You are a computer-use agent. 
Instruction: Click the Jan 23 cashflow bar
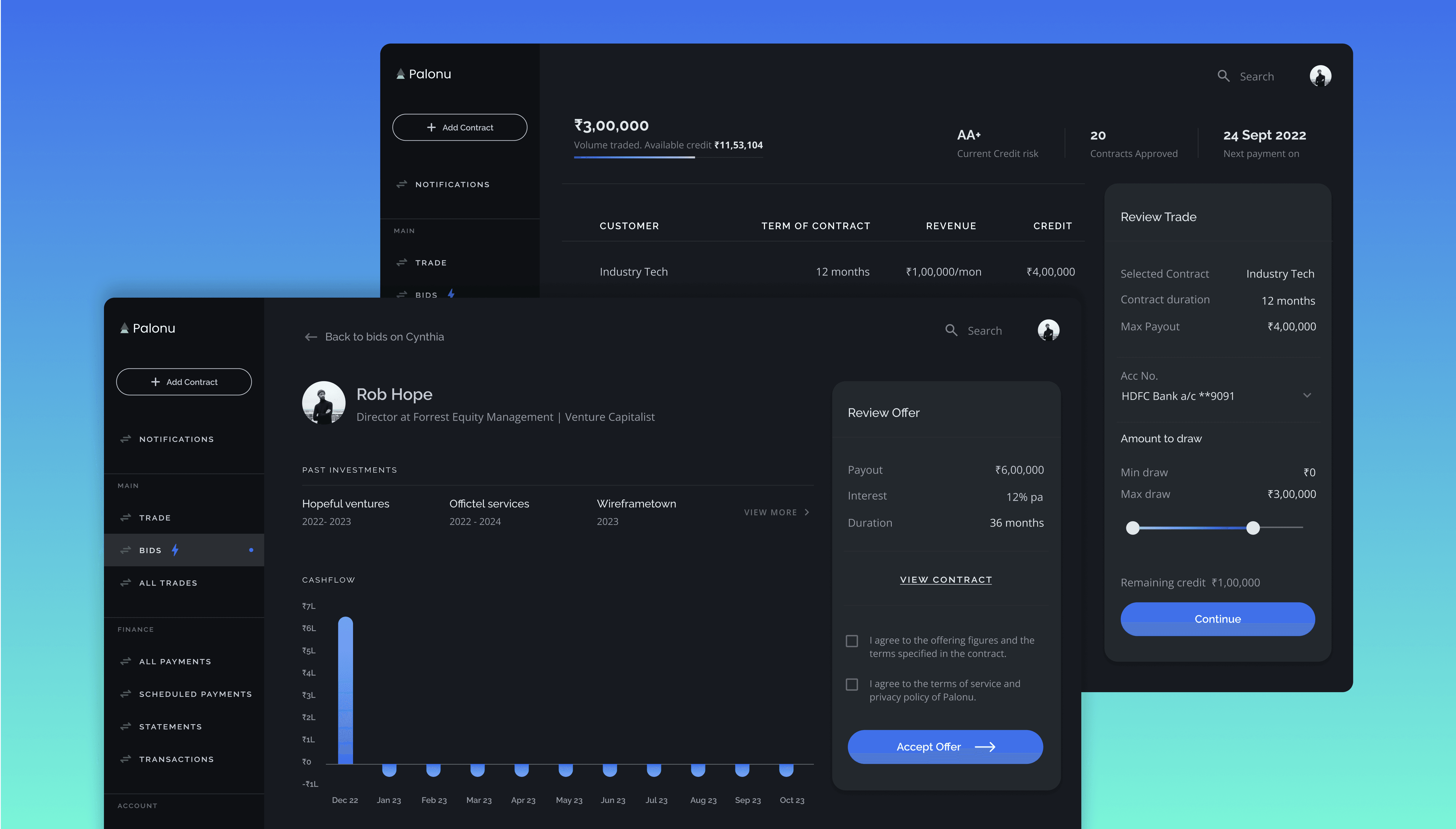tap(389, 770)
